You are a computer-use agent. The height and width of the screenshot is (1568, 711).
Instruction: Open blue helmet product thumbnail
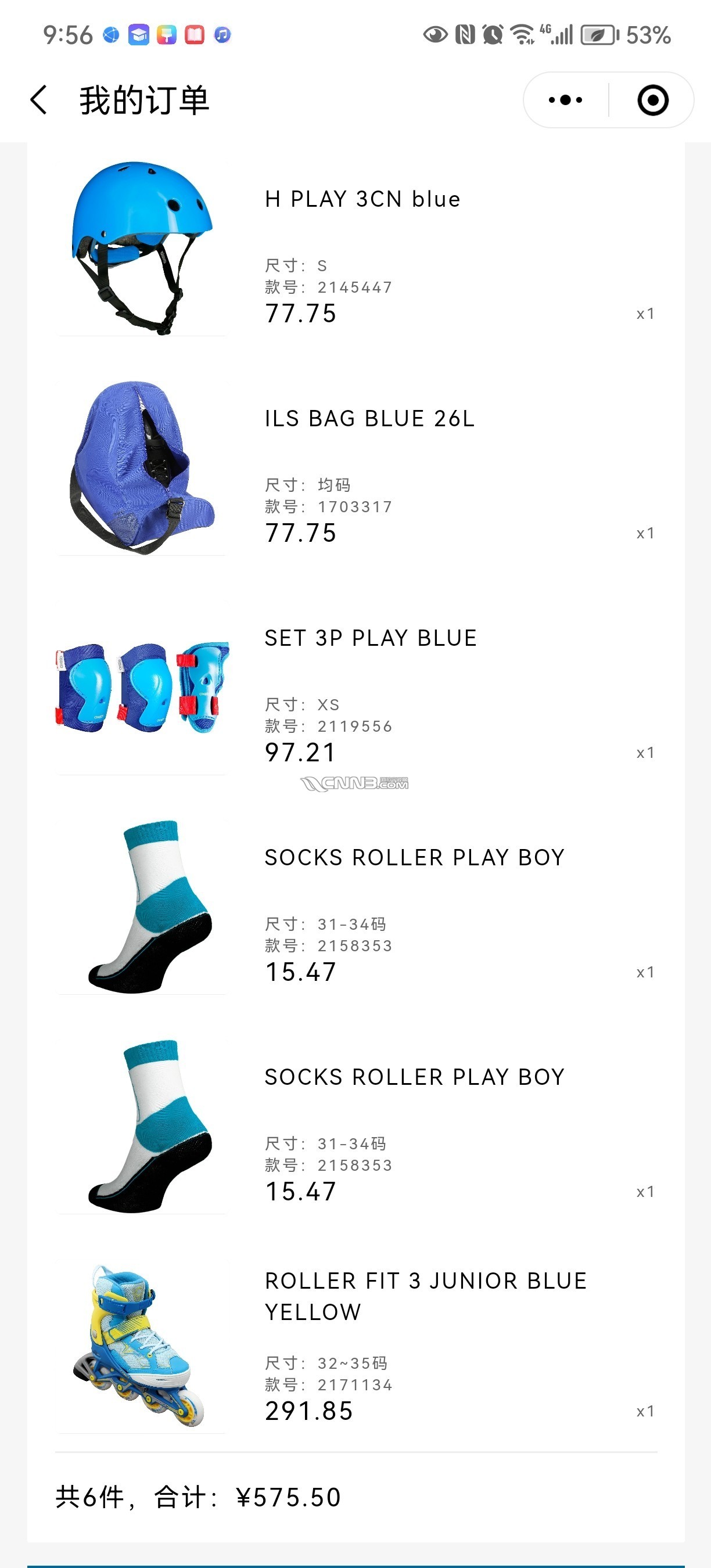click(x=142, y=249)
